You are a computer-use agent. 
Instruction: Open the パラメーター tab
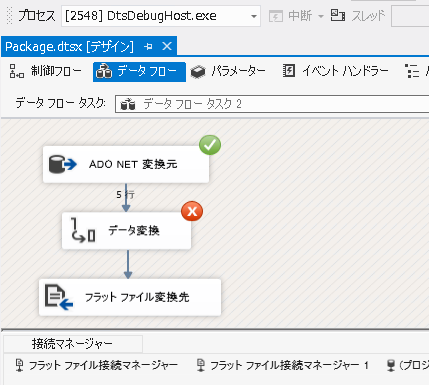(x=228, y=71)
